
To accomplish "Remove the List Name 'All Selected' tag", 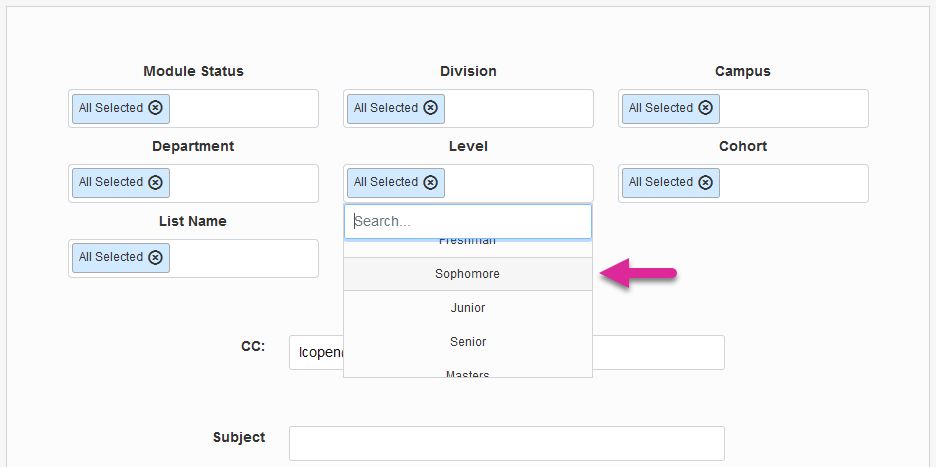I will 155,257.
